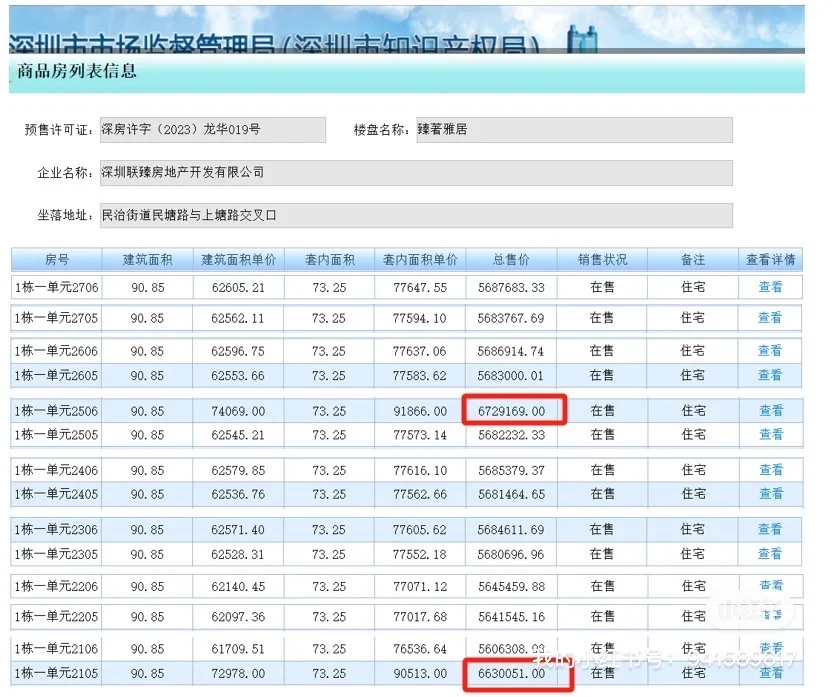Click the 企业名称 field 深圳联臻房地产开发有限公司
832x697 pixels.
(416, 172)
